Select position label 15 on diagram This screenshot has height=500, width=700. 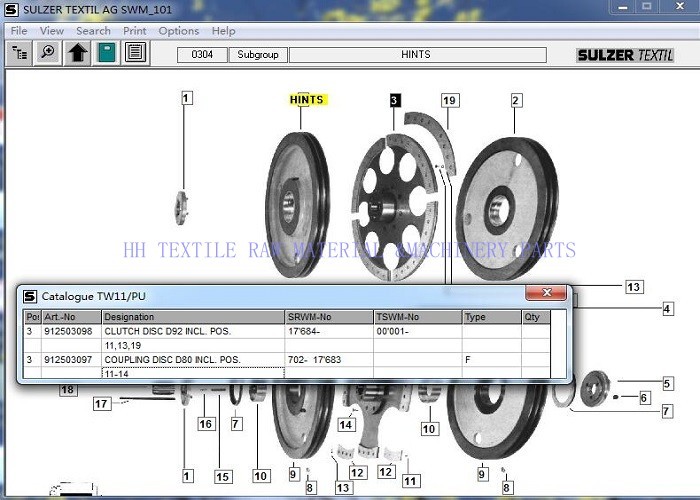point(223,477)
